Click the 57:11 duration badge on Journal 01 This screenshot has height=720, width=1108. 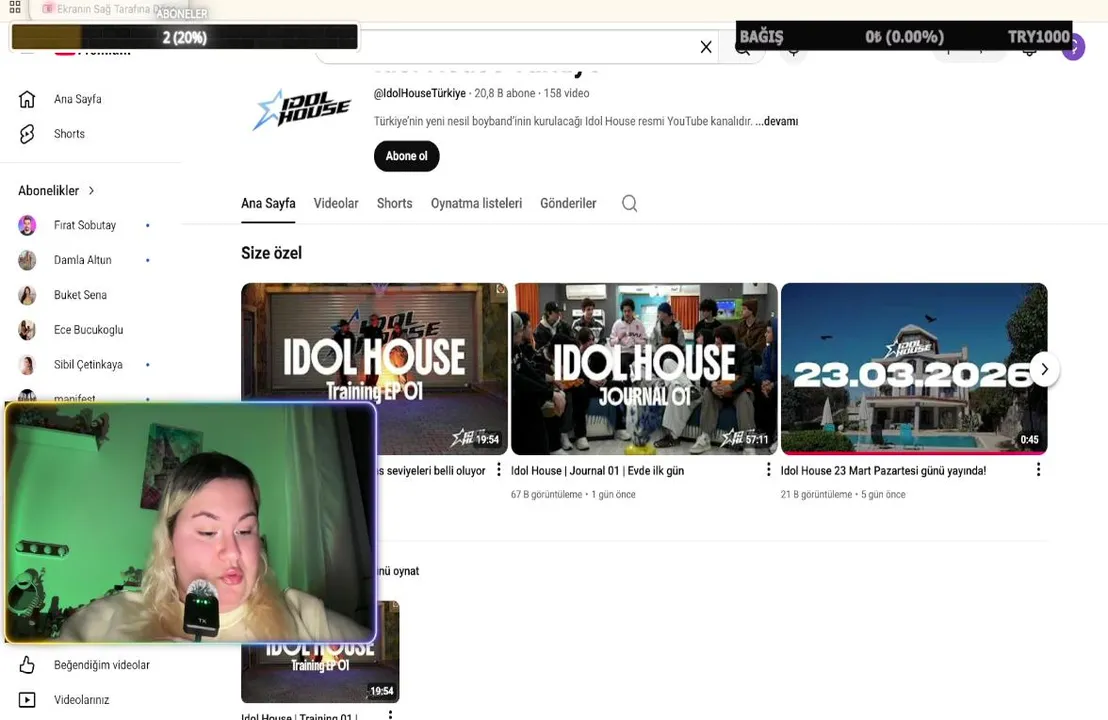pos(756,439)
